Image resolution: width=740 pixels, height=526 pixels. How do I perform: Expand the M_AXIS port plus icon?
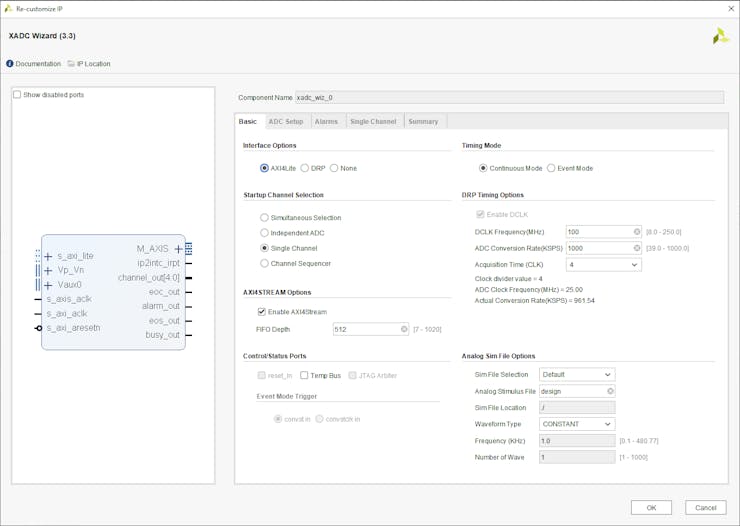(x=179, y=249)
